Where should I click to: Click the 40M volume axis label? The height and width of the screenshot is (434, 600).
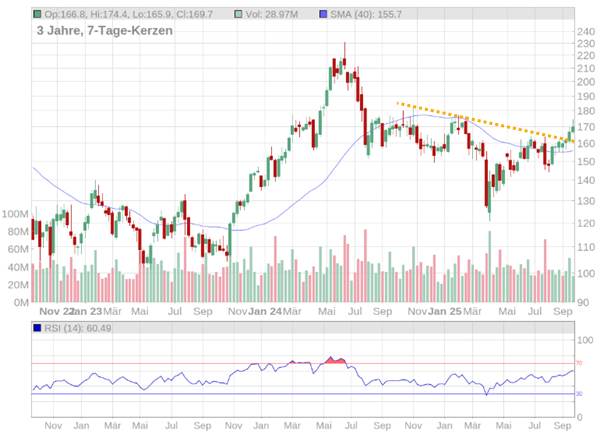tap(18, 267)
